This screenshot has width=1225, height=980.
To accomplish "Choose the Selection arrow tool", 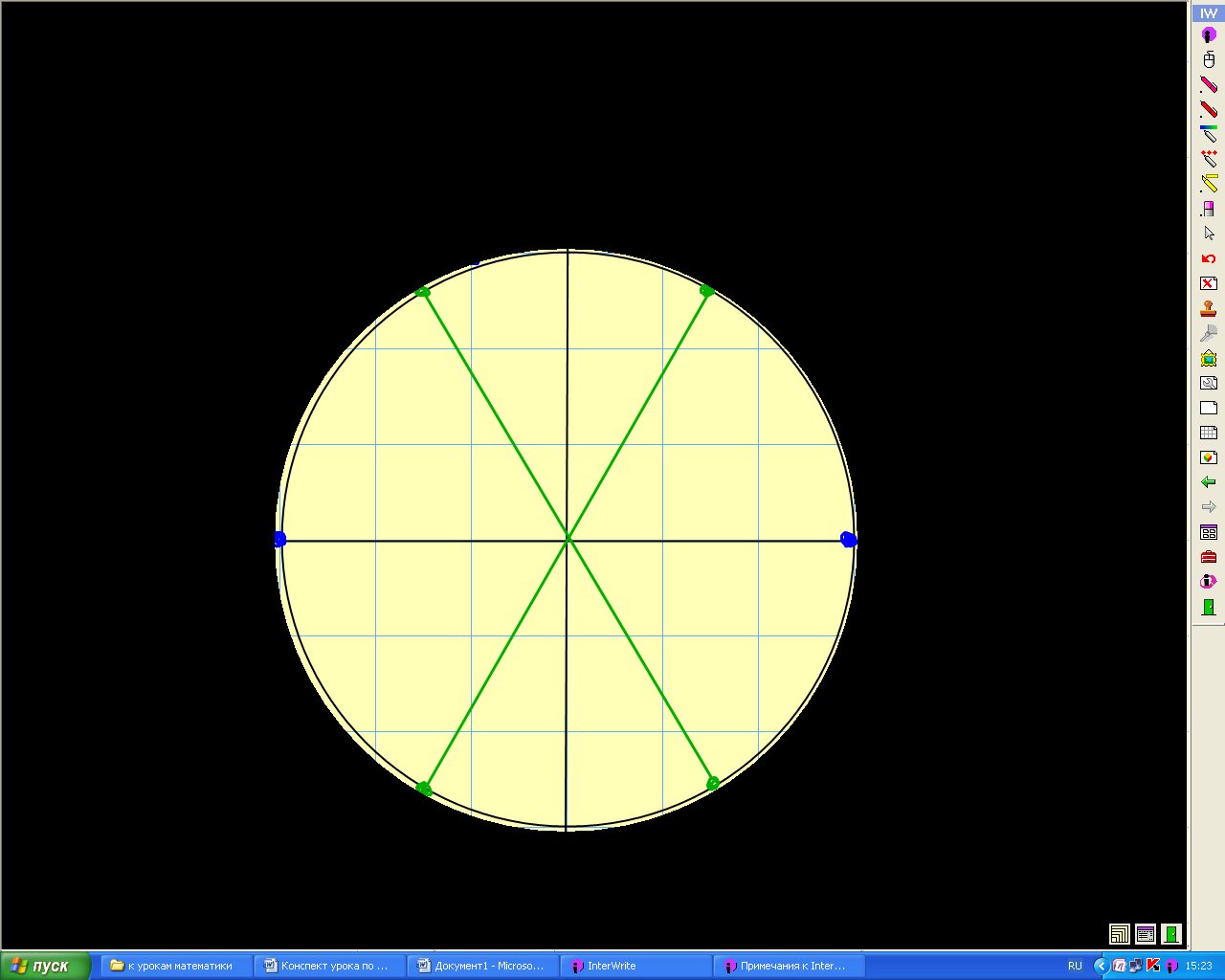I will pos(1209,234).
